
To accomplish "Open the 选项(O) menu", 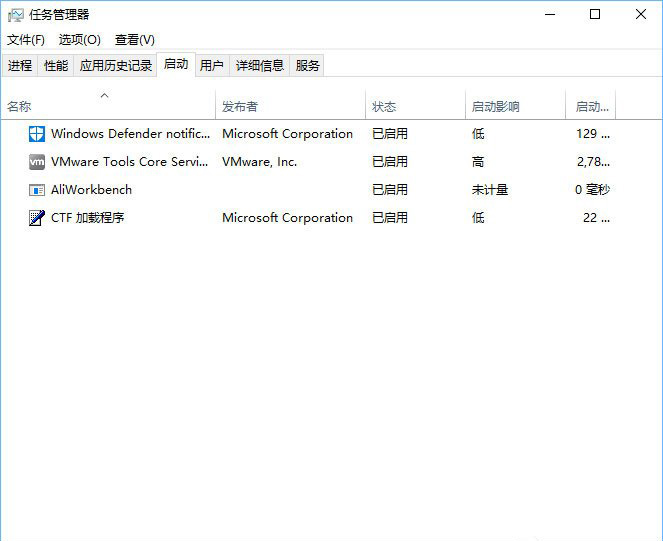I will click(80, 40).
